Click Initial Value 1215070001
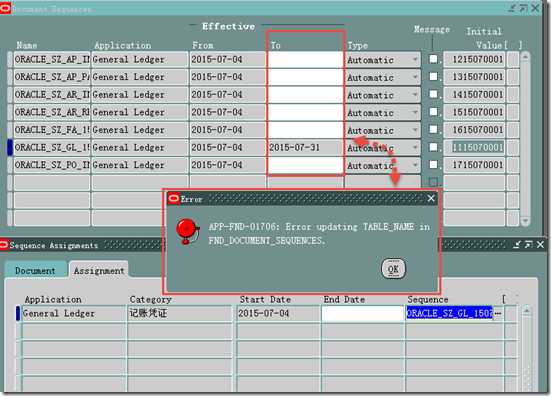The image size is (551, 396). 474,59
